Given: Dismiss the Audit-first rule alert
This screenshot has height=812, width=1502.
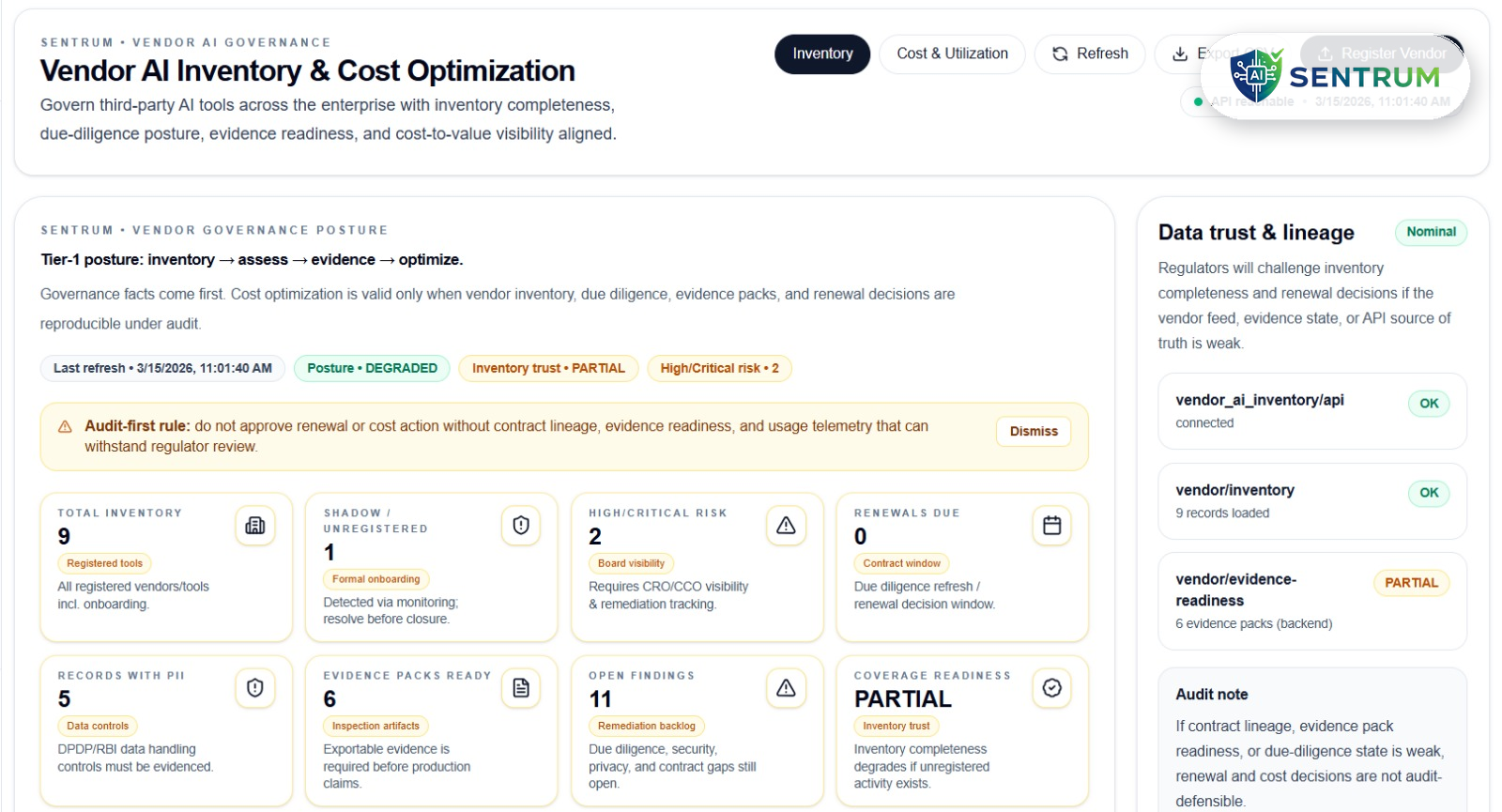Looking at the screenshot, I should click(x=1033, y=431).
